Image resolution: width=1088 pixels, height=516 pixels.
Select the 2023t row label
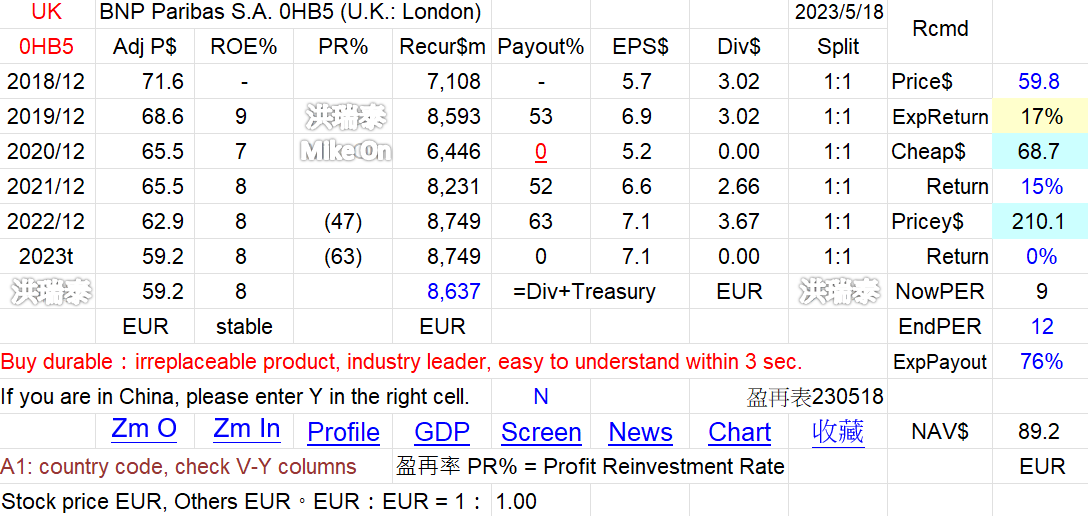coord(46,257)
